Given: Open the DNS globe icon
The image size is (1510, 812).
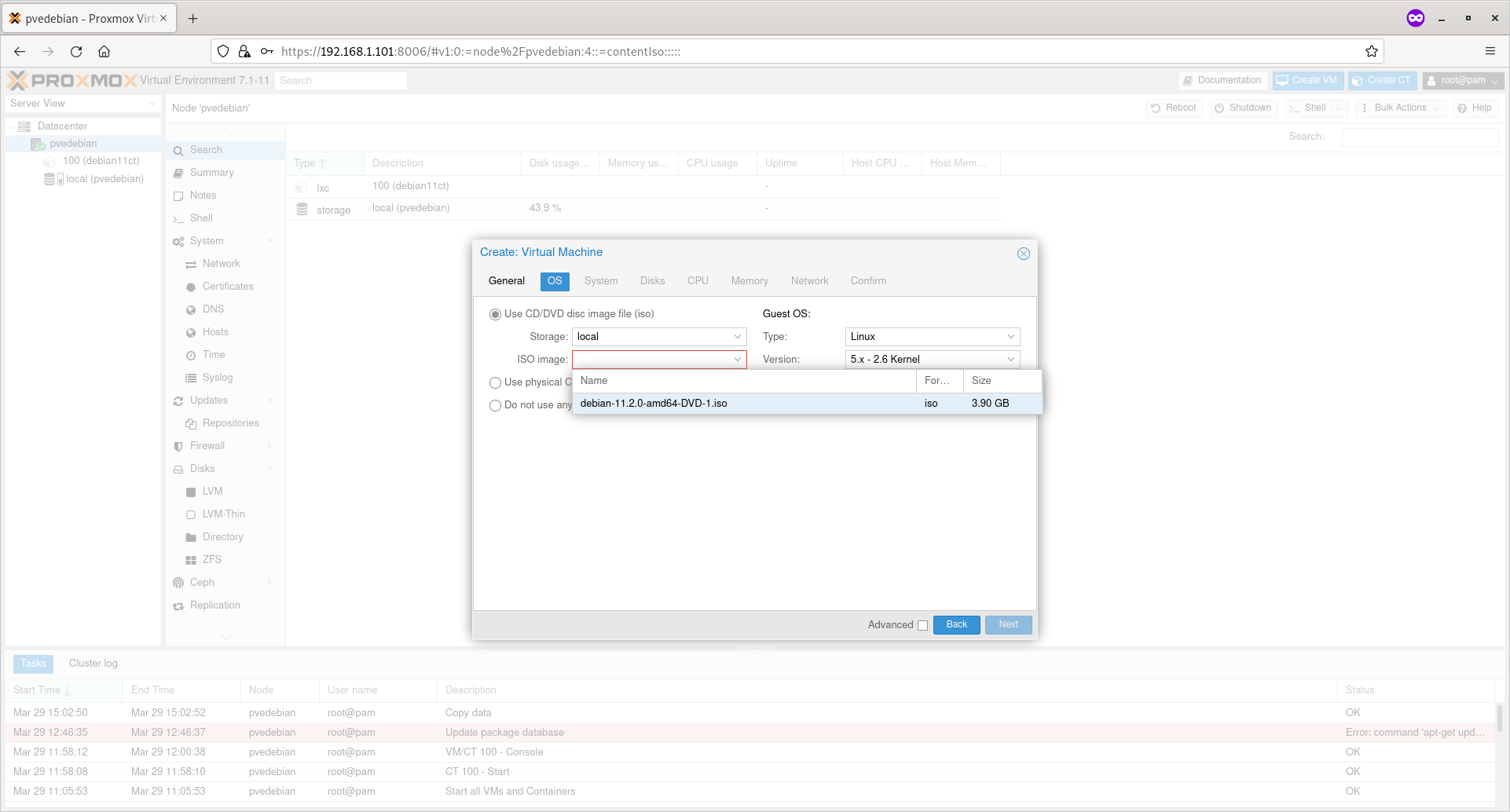Looking at the screenshot, I should [x=191, y=310].
